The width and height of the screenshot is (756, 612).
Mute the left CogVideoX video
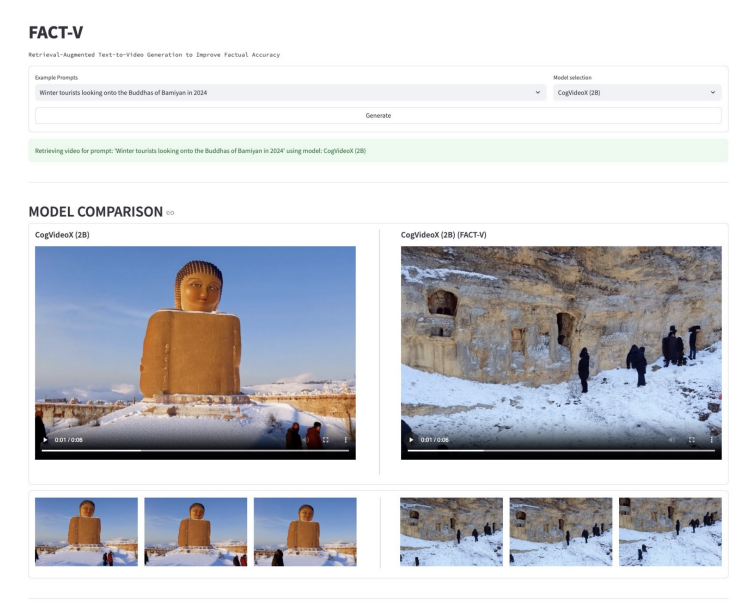[305, 440]
